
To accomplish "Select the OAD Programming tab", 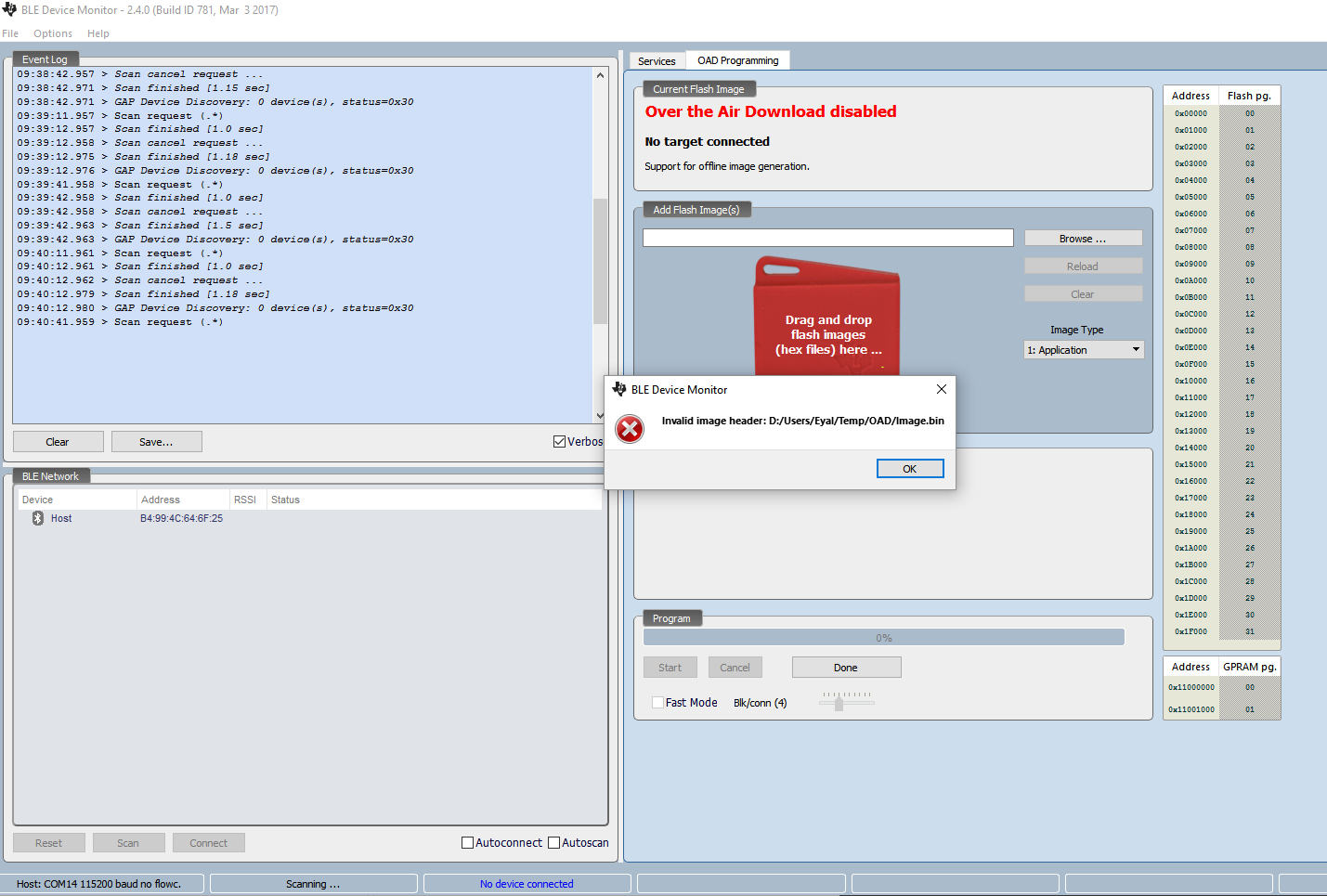I will tap(738, 60).
